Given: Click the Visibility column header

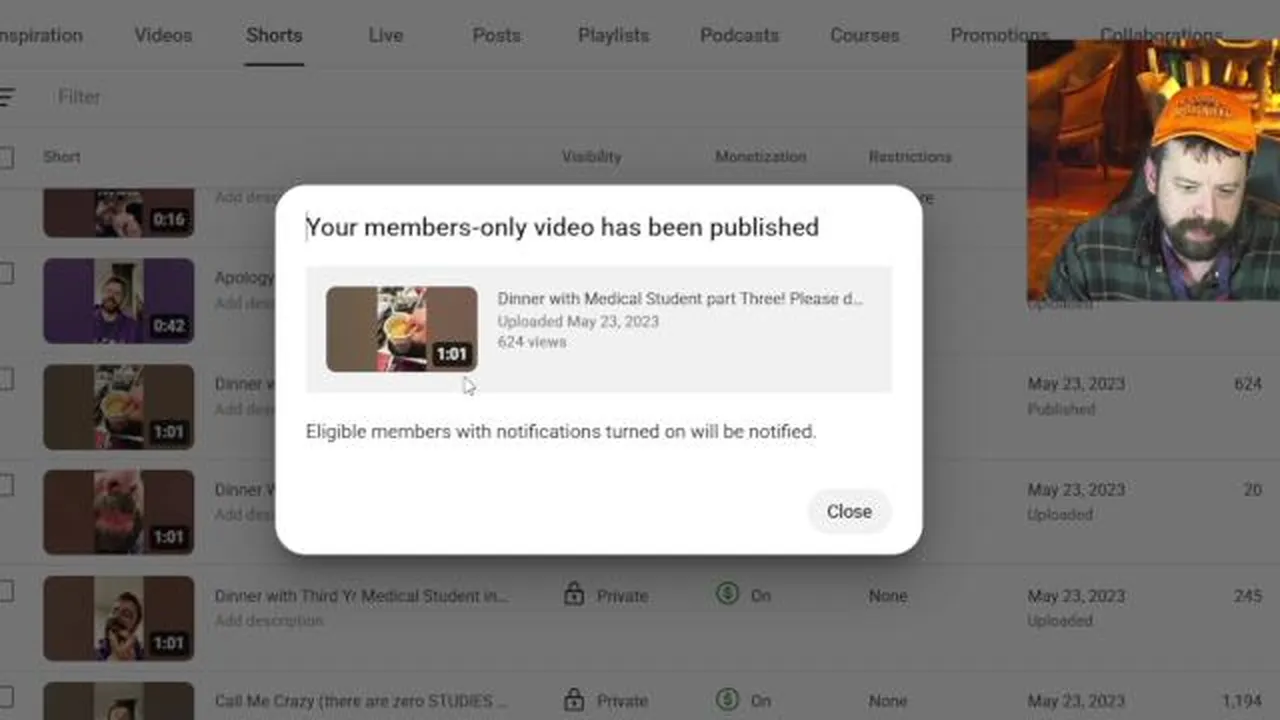Looking at the screenshot, I should [x=591, y=157].
